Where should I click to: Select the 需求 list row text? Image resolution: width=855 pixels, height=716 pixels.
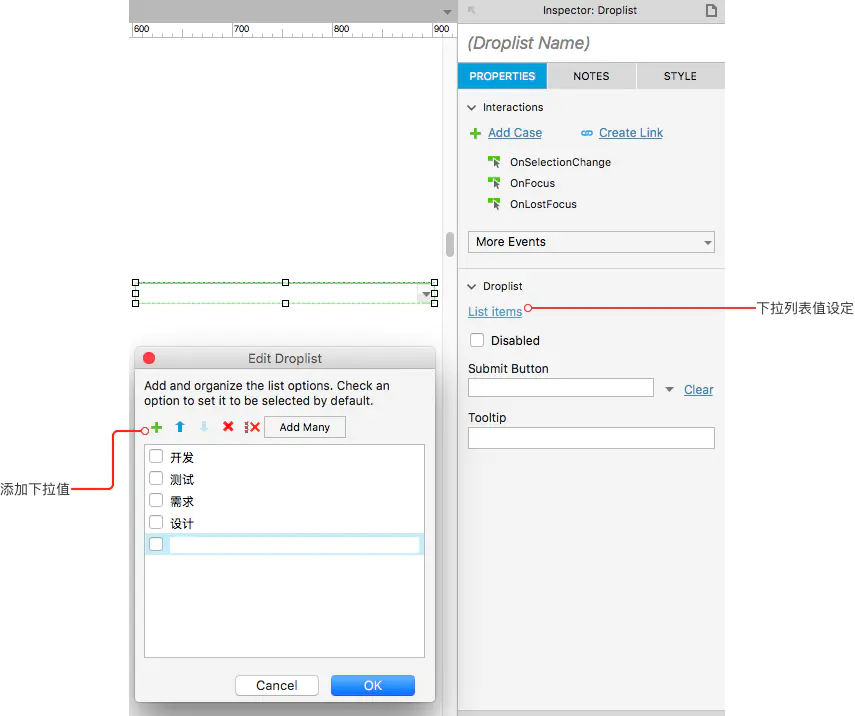(182, 502)
